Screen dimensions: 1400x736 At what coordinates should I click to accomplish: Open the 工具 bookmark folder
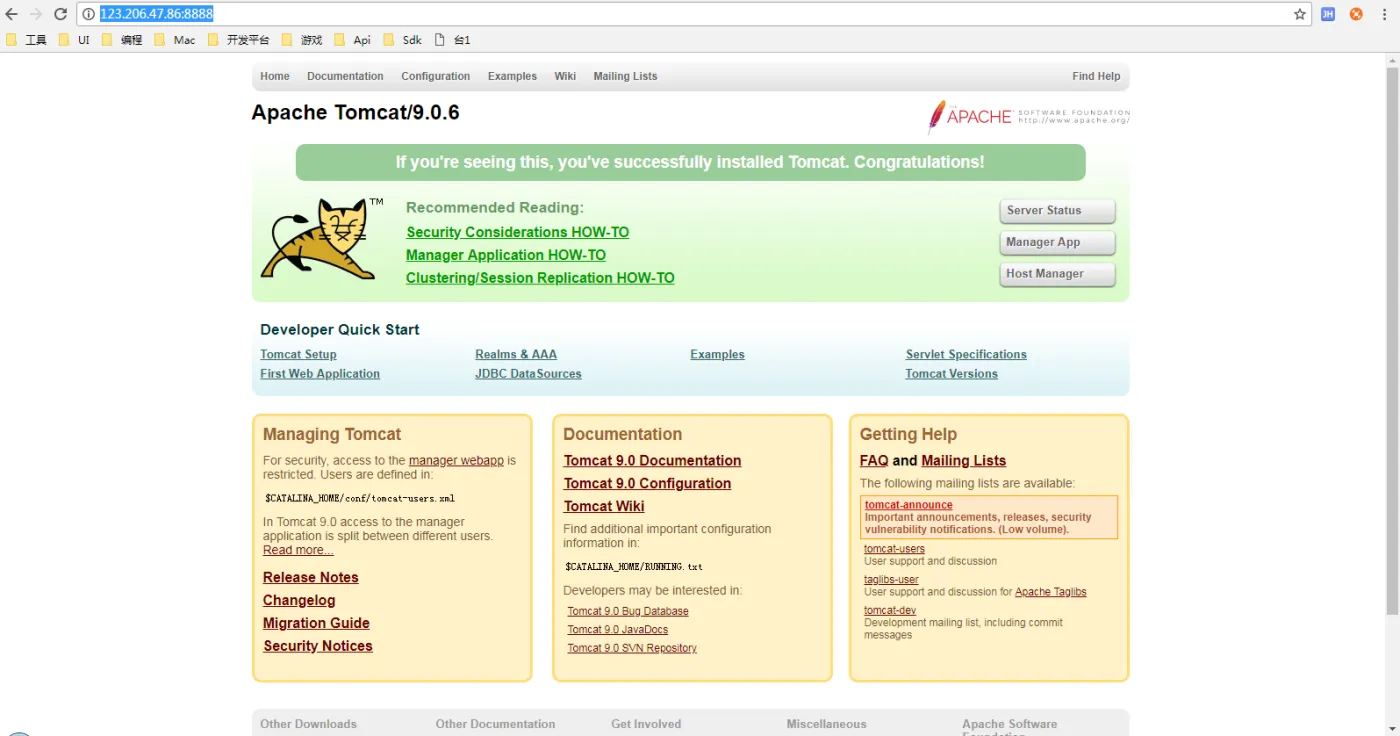point(26,40)
